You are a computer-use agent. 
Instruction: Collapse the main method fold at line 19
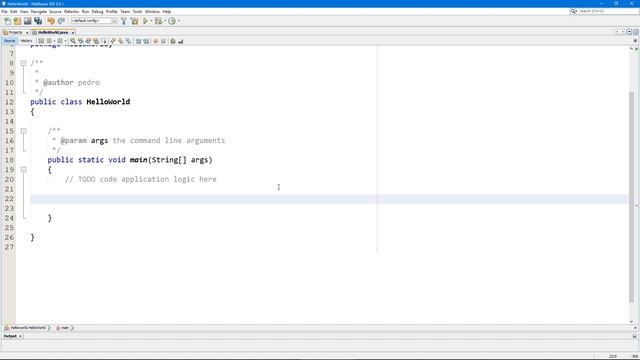[23, 169]
